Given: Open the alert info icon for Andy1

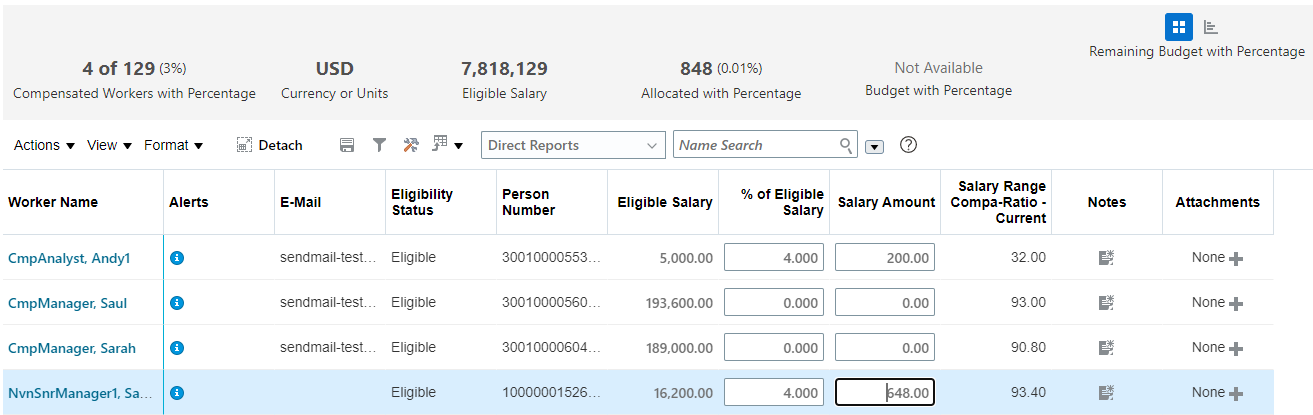Looking at the screenshot, I should tap(177, 258).
